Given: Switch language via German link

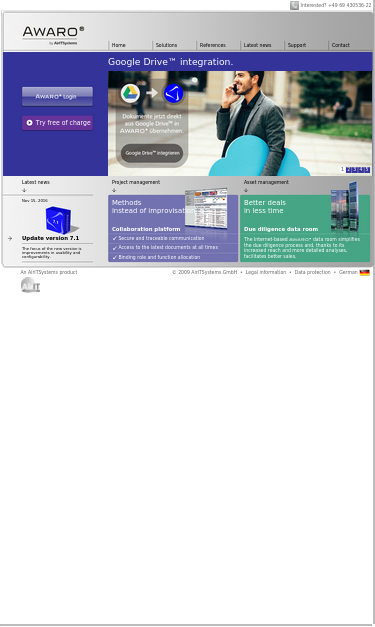Looking at the screenshot, I should (x=348, y=272).
